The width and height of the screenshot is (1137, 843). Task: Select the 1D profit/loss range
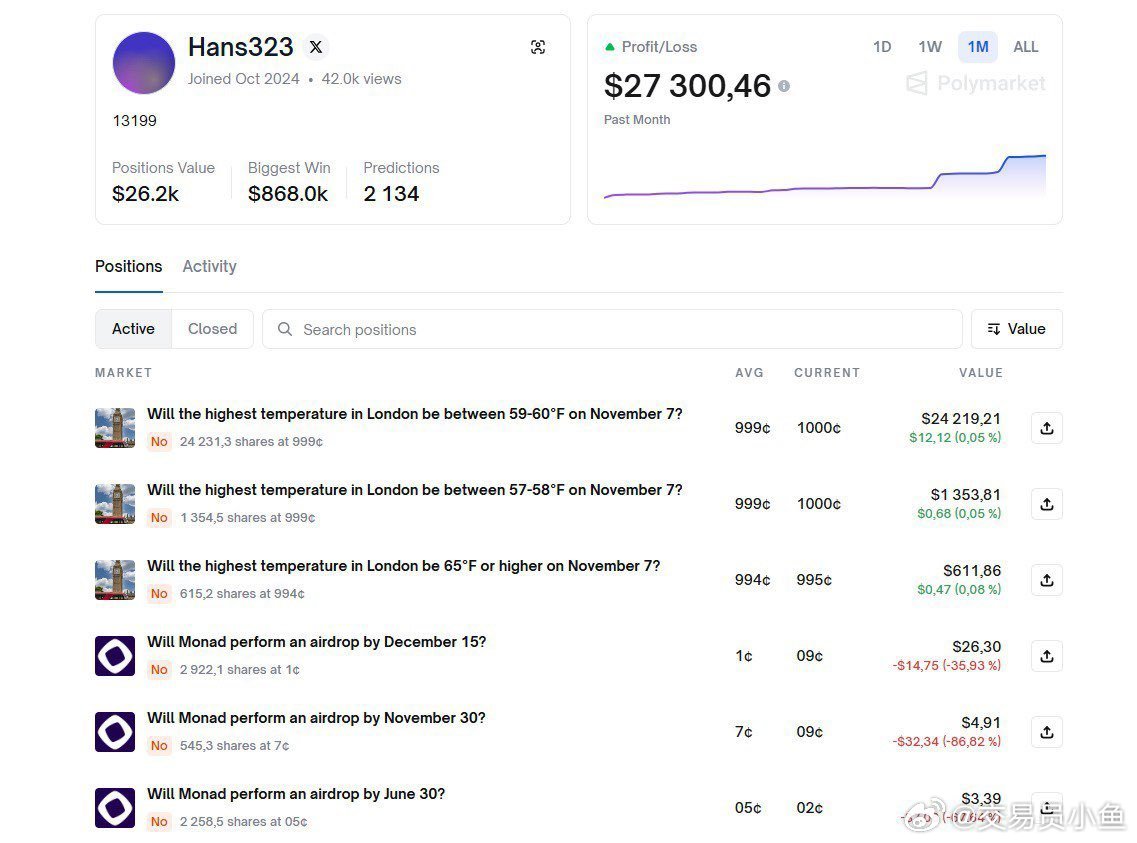882,47
